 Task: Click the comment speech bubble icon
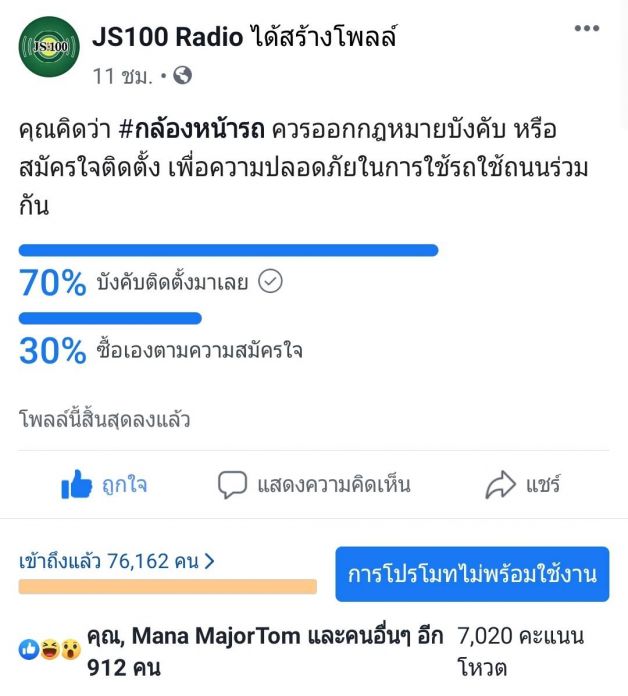tap(233, 486)
